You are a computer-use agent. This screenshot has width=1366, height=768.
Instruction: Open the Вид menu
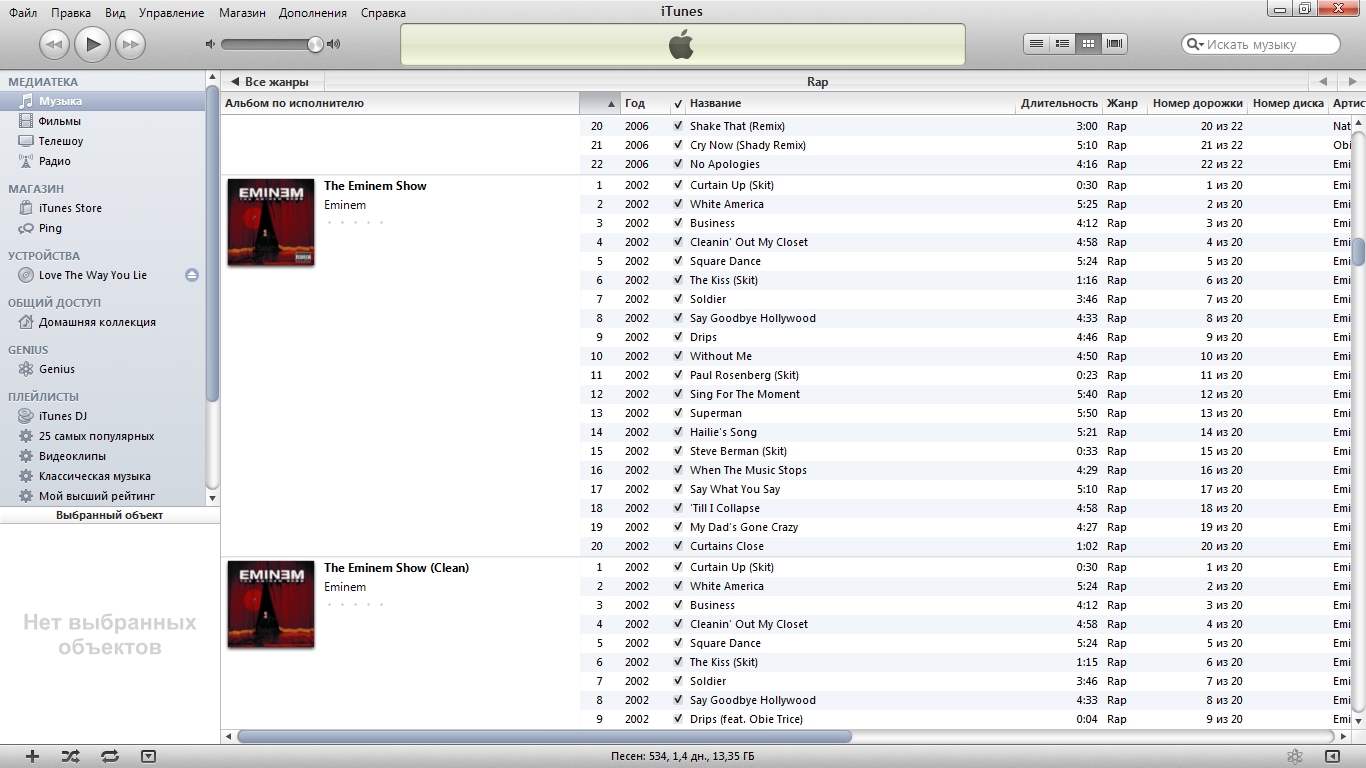tap(115, 13)
